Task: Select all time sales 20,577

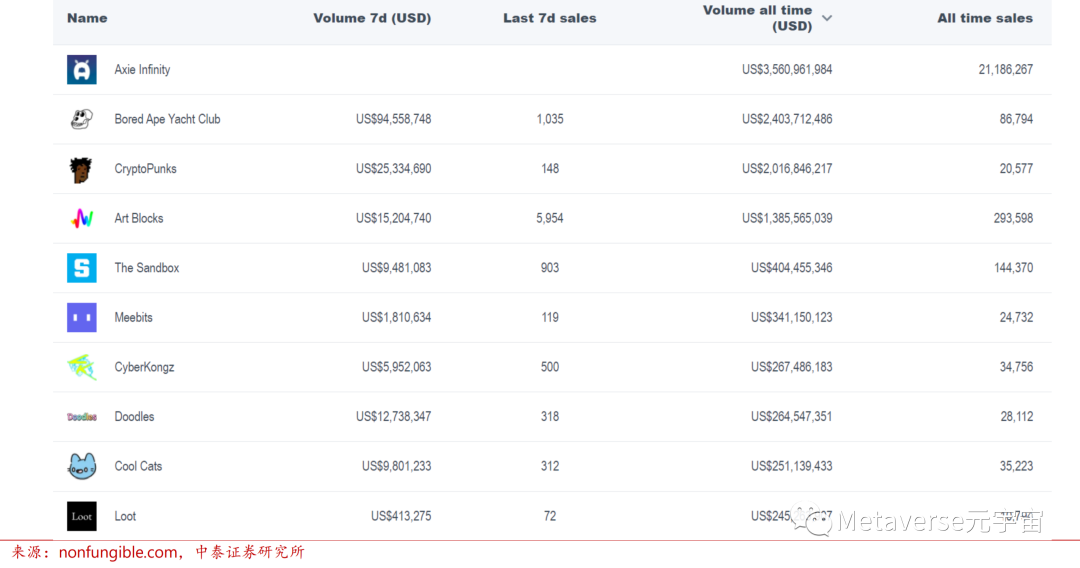Action: point(1016,169)
